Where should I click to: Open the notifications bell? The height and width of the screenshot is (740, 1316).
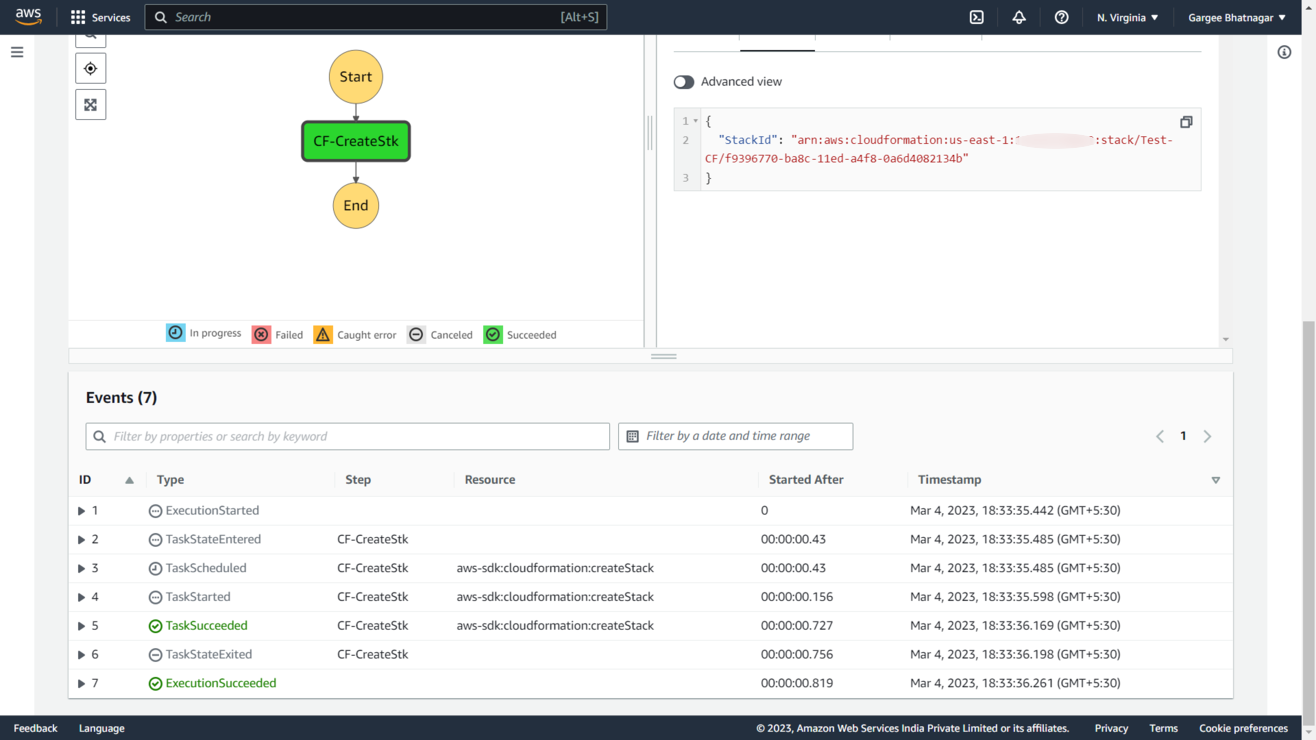(1018, 17)
